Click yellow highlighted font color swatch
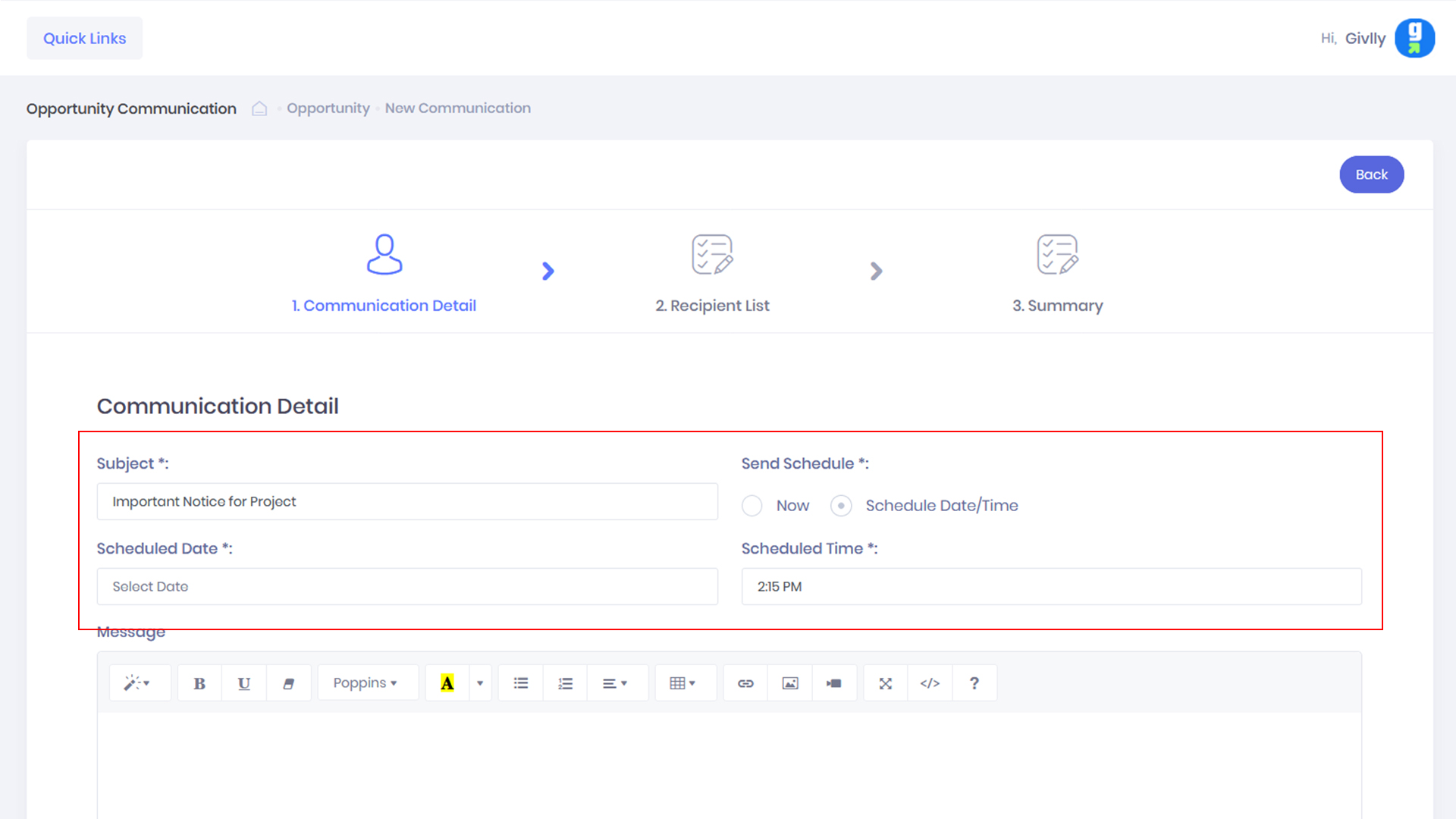The width and height of the screenshot is (1456, 819). (x=447, y=683)
